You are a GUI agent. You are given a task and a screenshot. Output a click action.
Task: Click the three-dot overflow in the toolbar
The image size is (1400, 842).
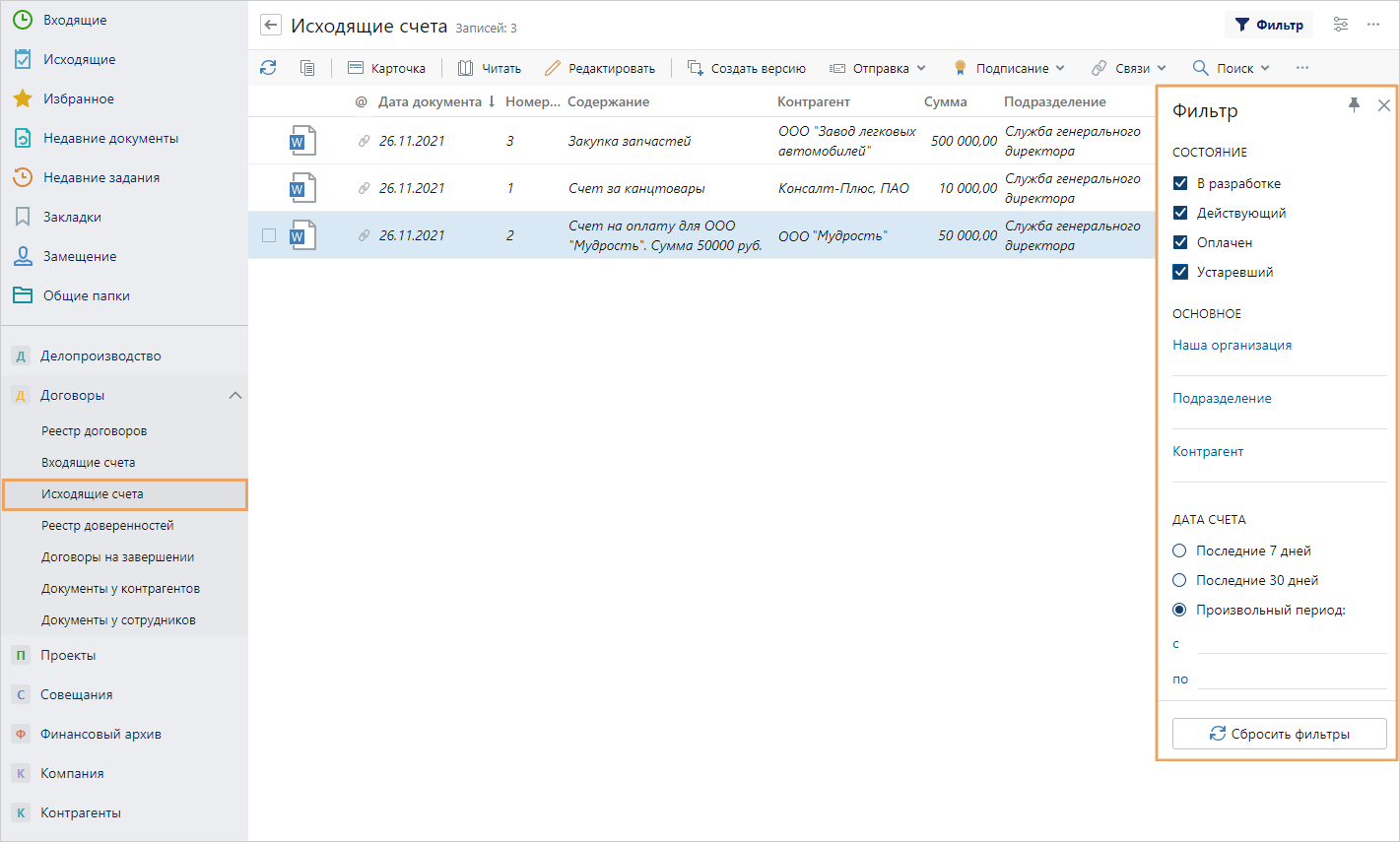click(x=1302, y=68)
